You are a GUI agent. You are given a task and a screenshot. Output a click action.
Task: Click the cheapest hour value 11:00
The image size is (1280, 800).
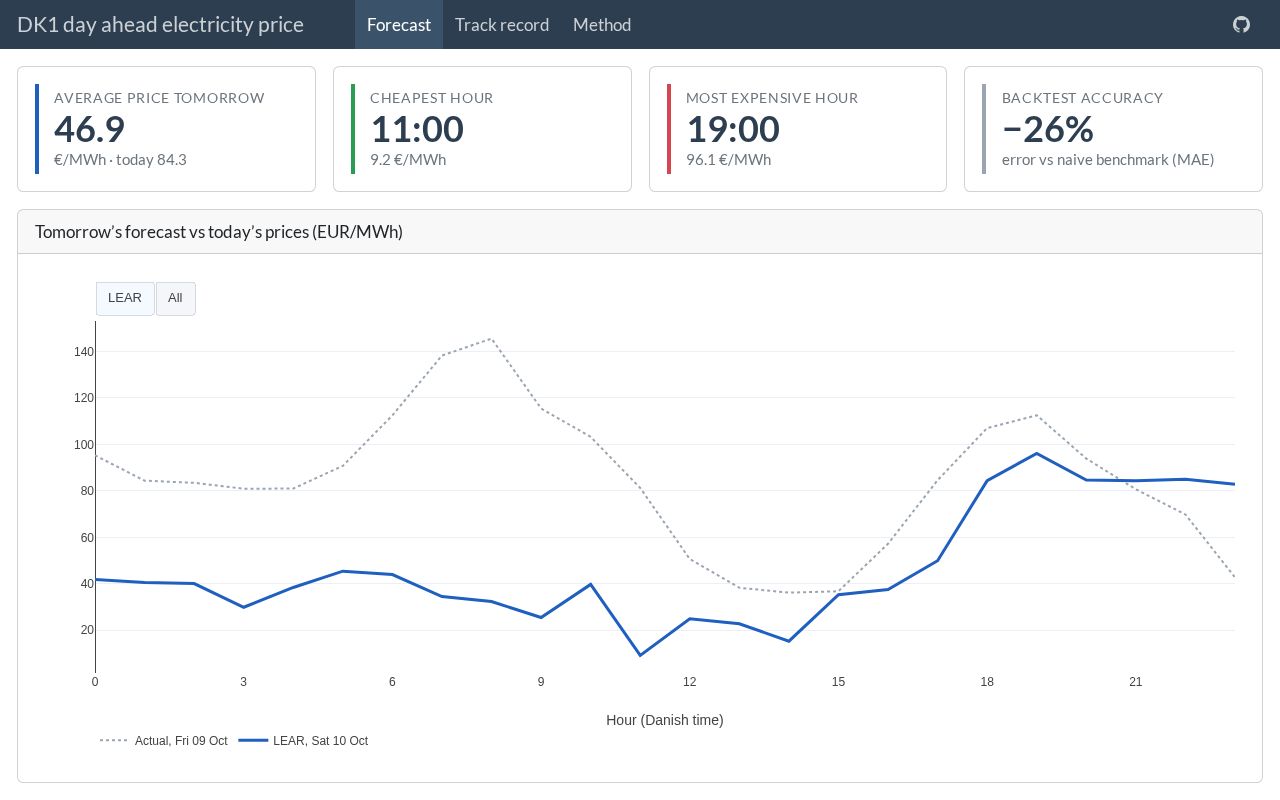417,129
